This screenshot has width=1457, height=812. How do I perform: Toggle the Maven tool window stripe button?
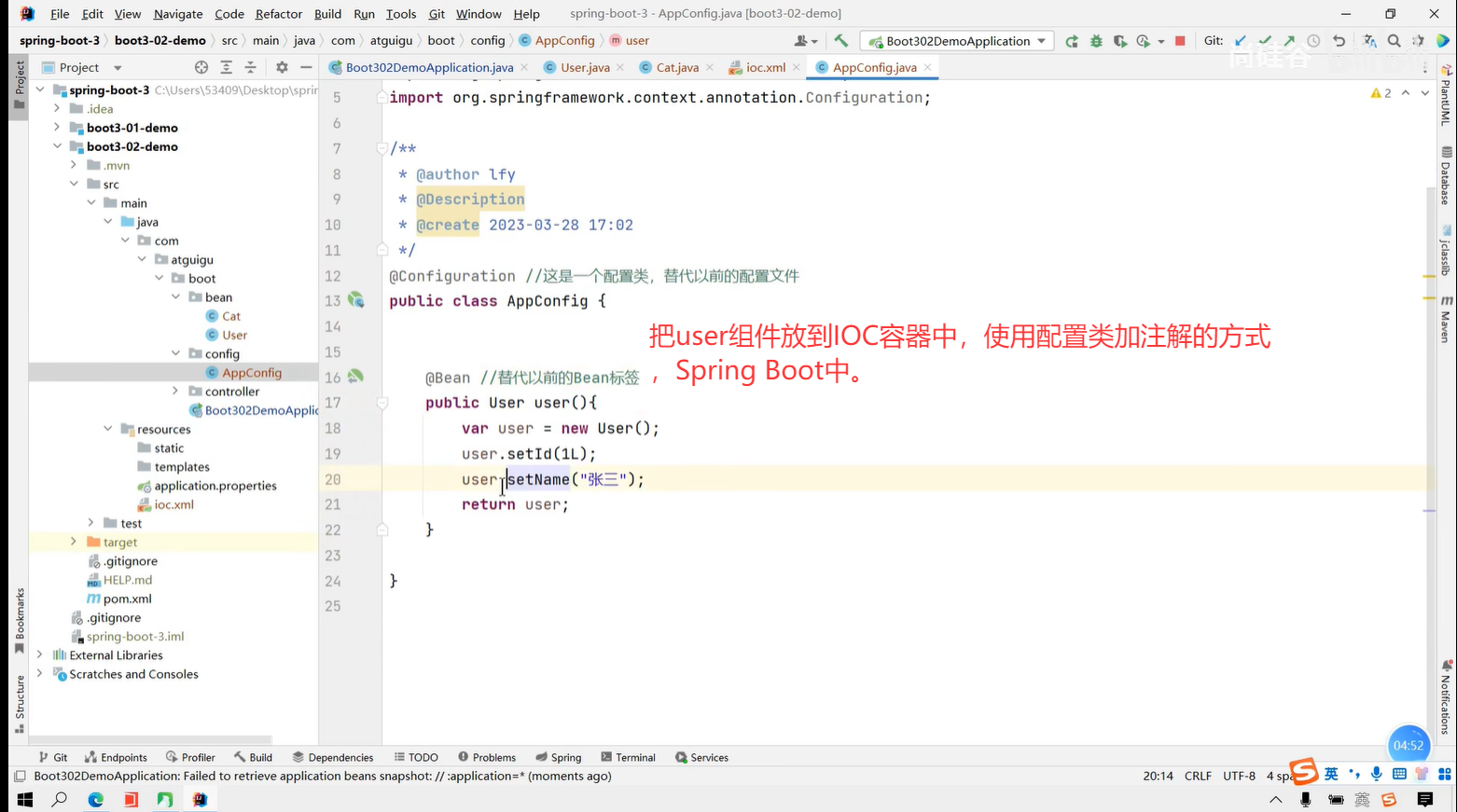pyautogui.click(x=1446, y=320)
